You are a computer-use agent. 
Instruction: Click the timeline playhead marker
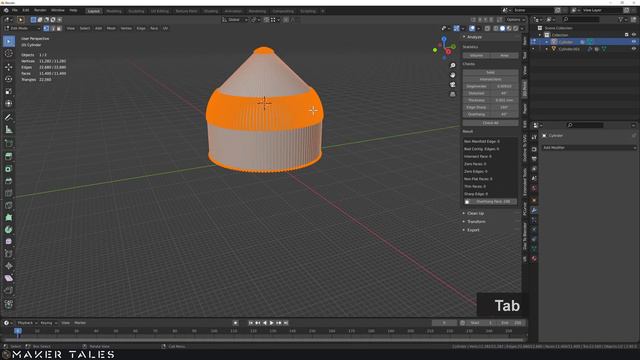(x=18, y=331)
